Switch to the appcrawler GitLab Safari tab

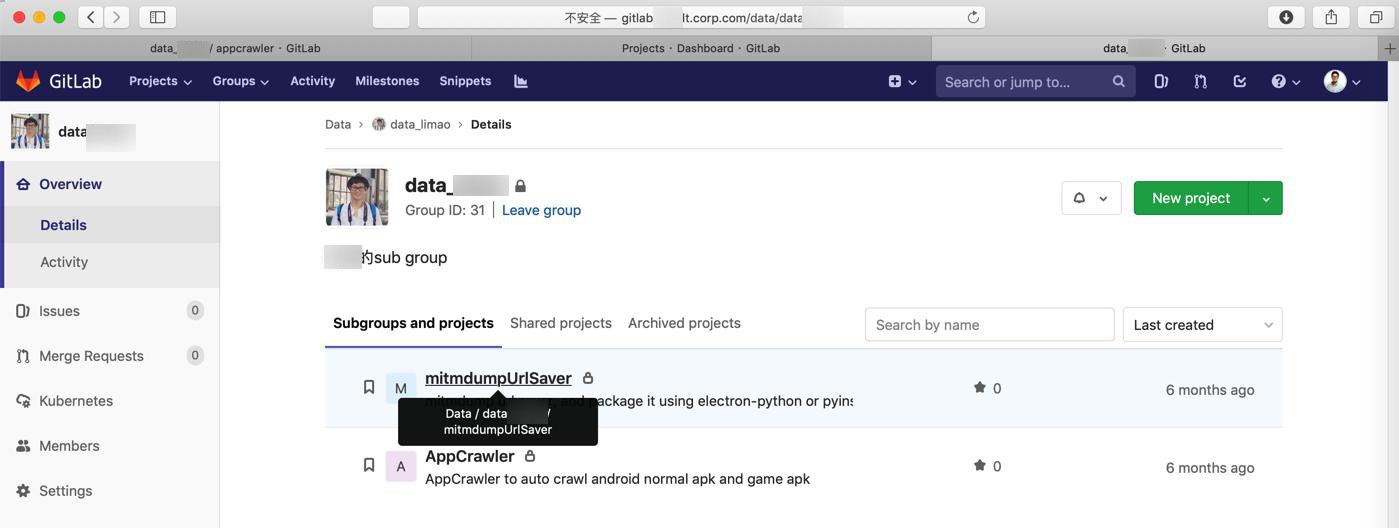(235, 48)
